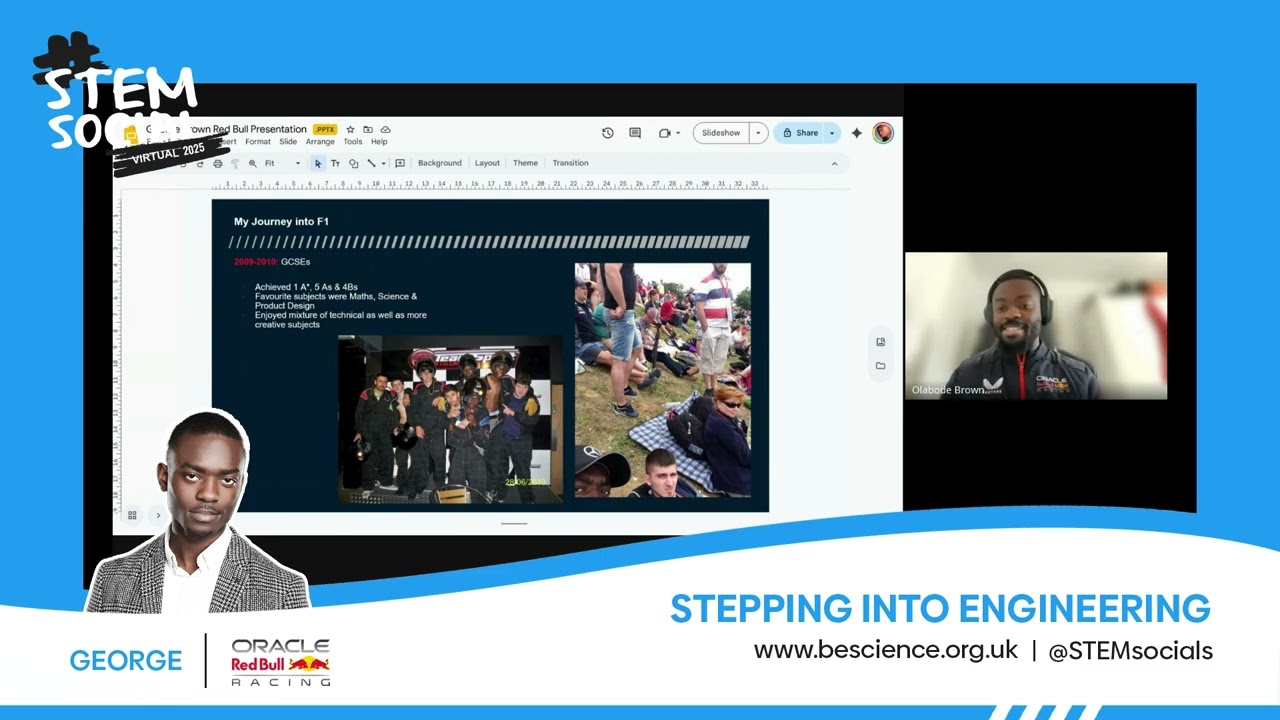Click the speaker notes handle below slide
1280x720 pixels.
click(x=514, y=523)
